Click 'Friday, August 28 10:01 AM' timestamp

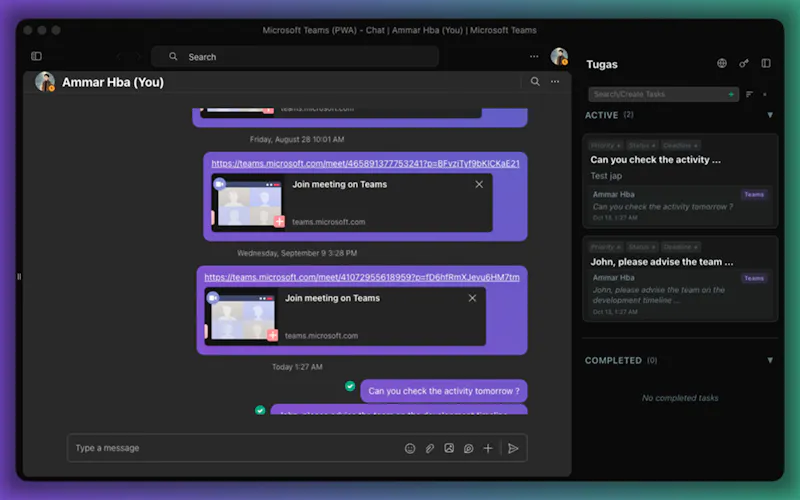[297, 139]
